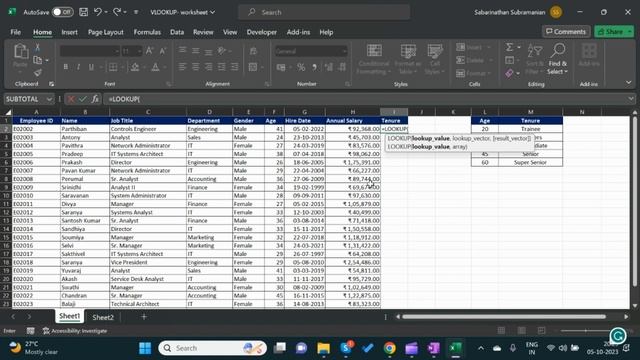Open Chrome from the taskbar
This screenshot has height=360, width=640.
click(389, 348)
